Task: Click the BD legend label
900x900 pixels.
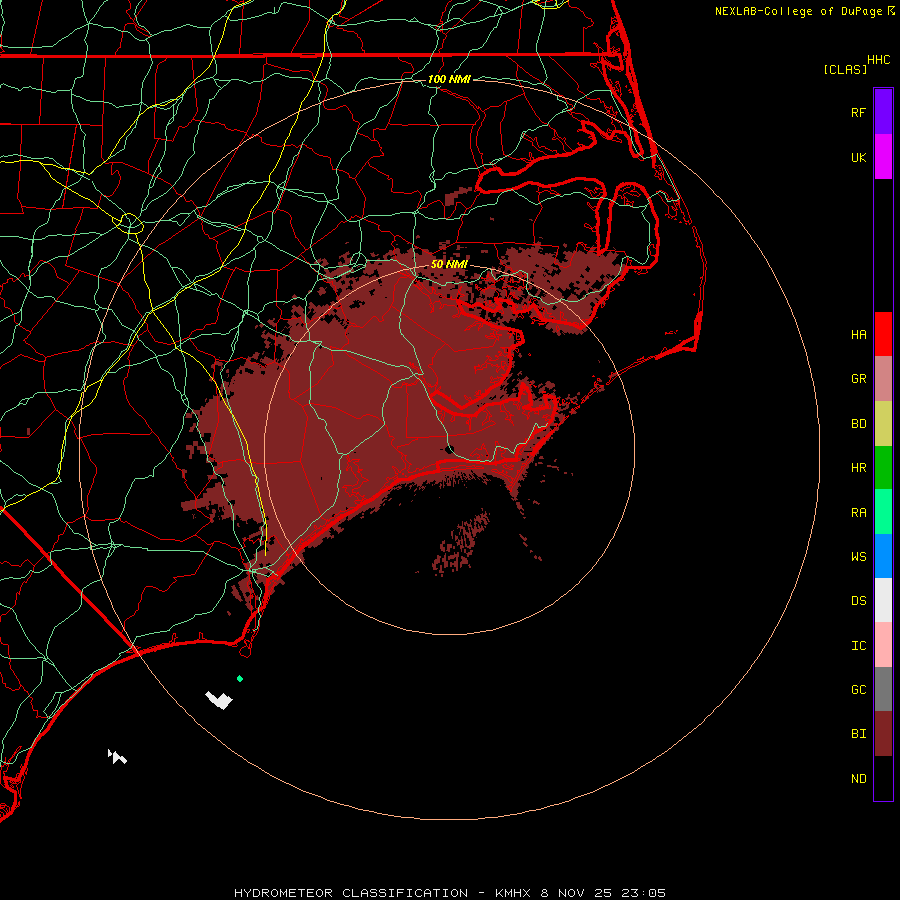Action: pos(858,424)
